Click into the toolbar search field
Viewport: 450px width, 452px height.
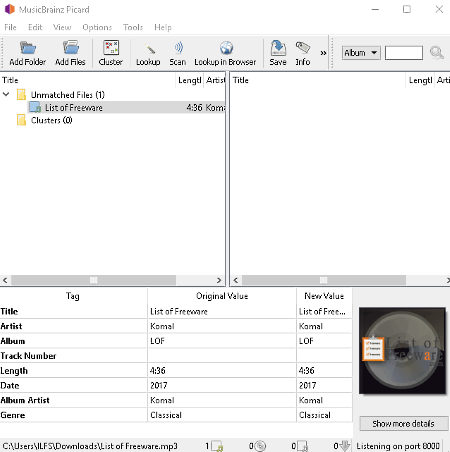pyautogui.click(x=404, y=53)
